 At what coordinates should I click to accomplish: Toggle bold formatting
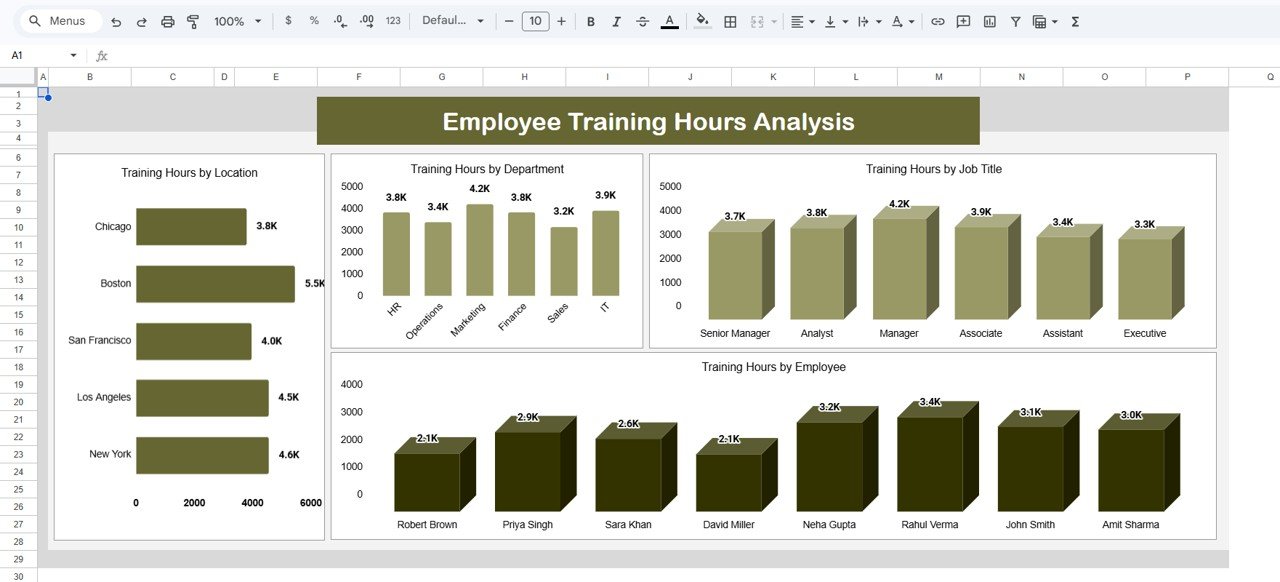click(590, 21)
